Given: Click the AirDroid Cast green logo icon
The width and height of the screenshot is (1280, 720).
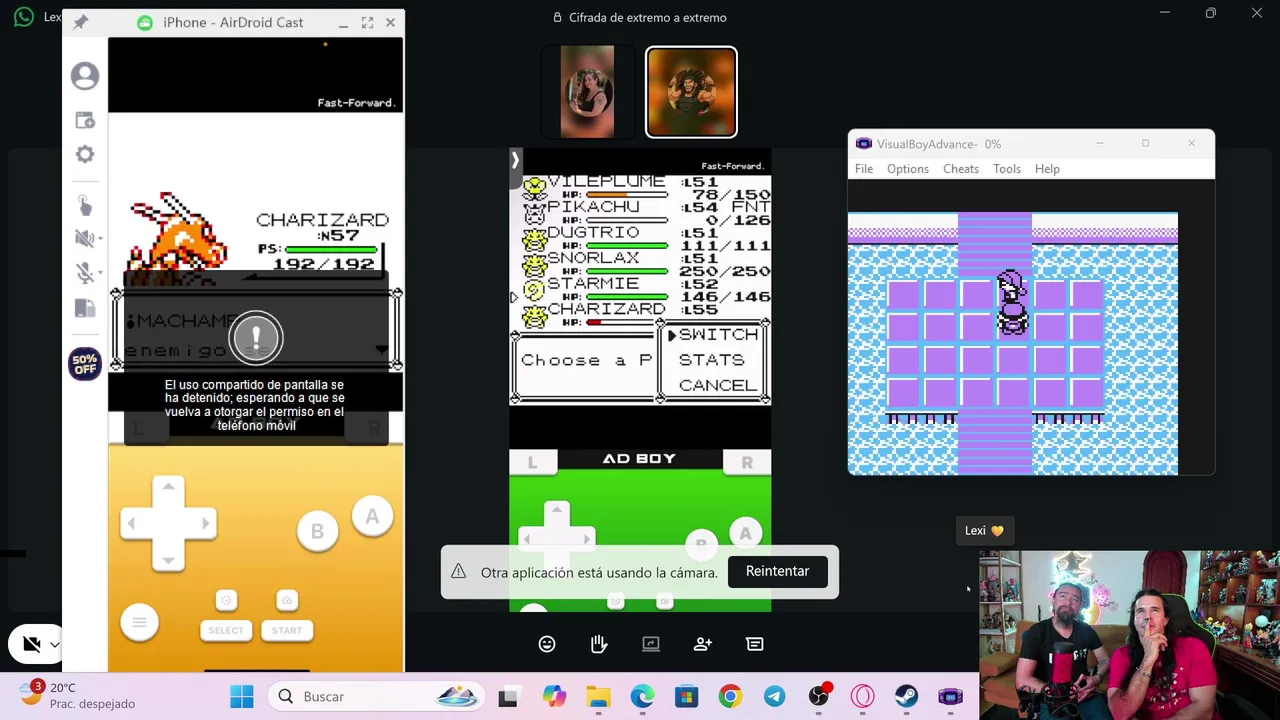Looking at the screenshot, I should click(145, 22).
